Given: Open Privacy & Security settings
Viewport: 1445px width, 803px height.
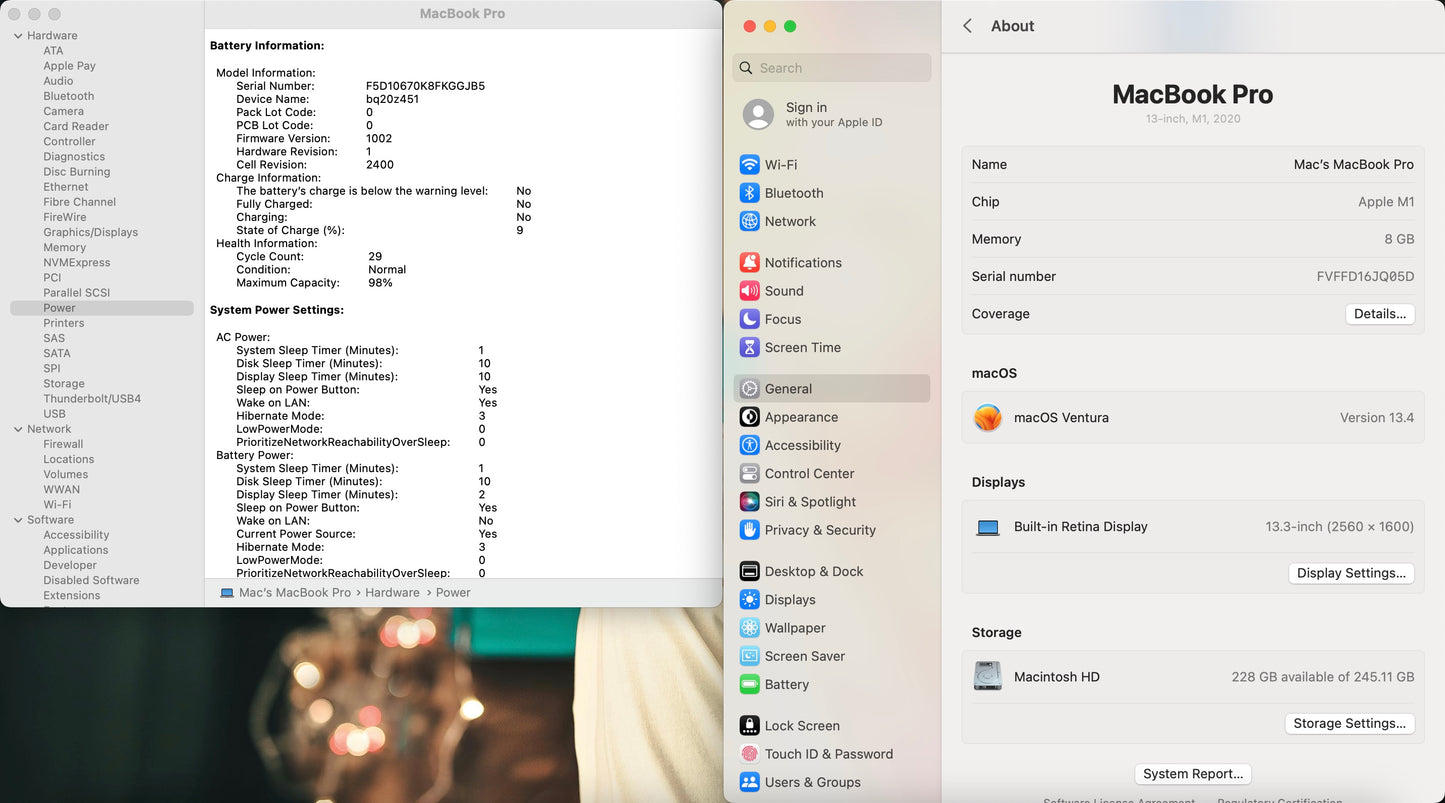Looking at the screenshot, I should coord(819,530).
